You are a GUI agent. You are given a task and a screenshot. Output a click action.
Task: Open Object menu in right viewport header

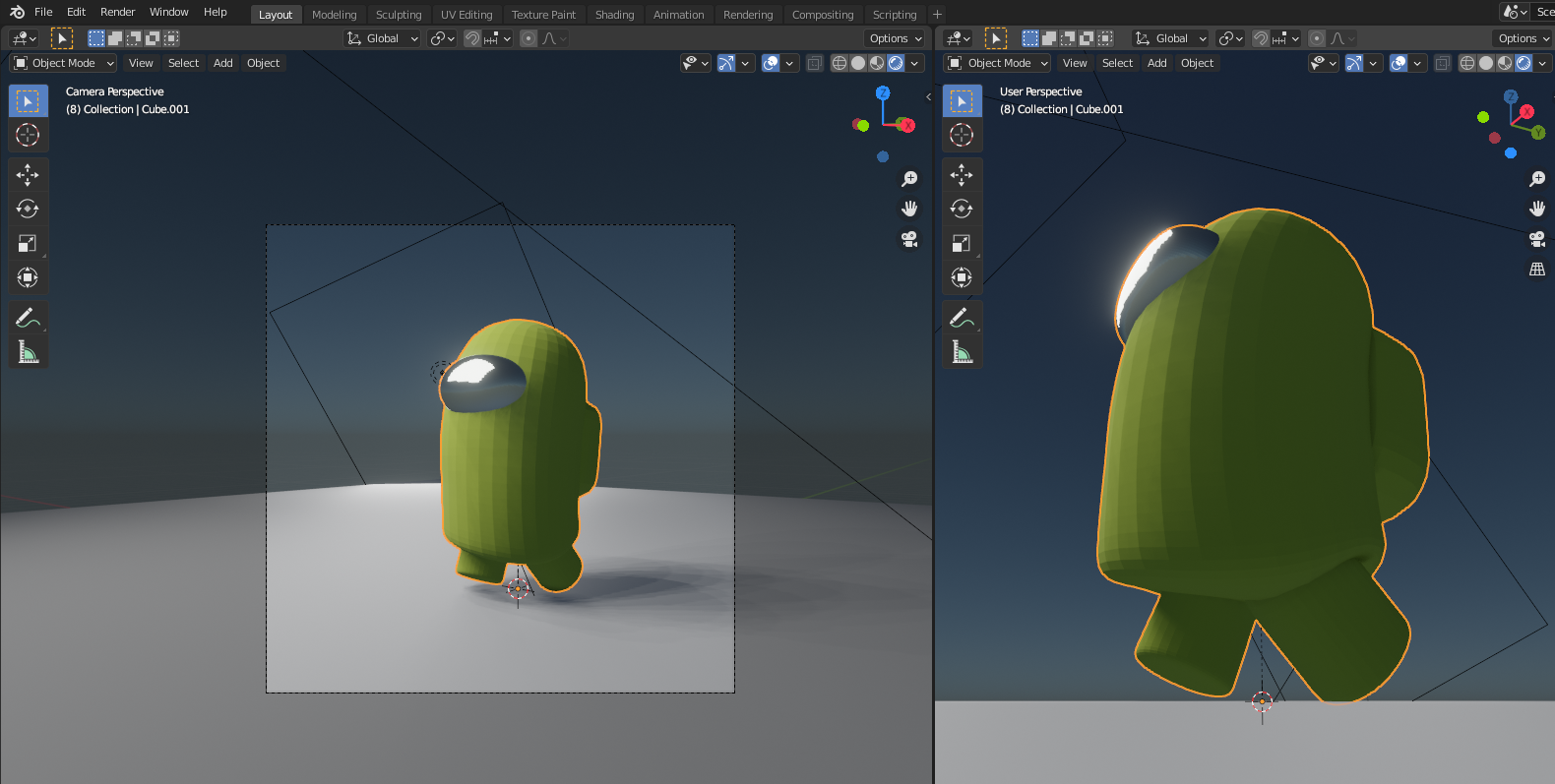click(x=1197, y=63)
